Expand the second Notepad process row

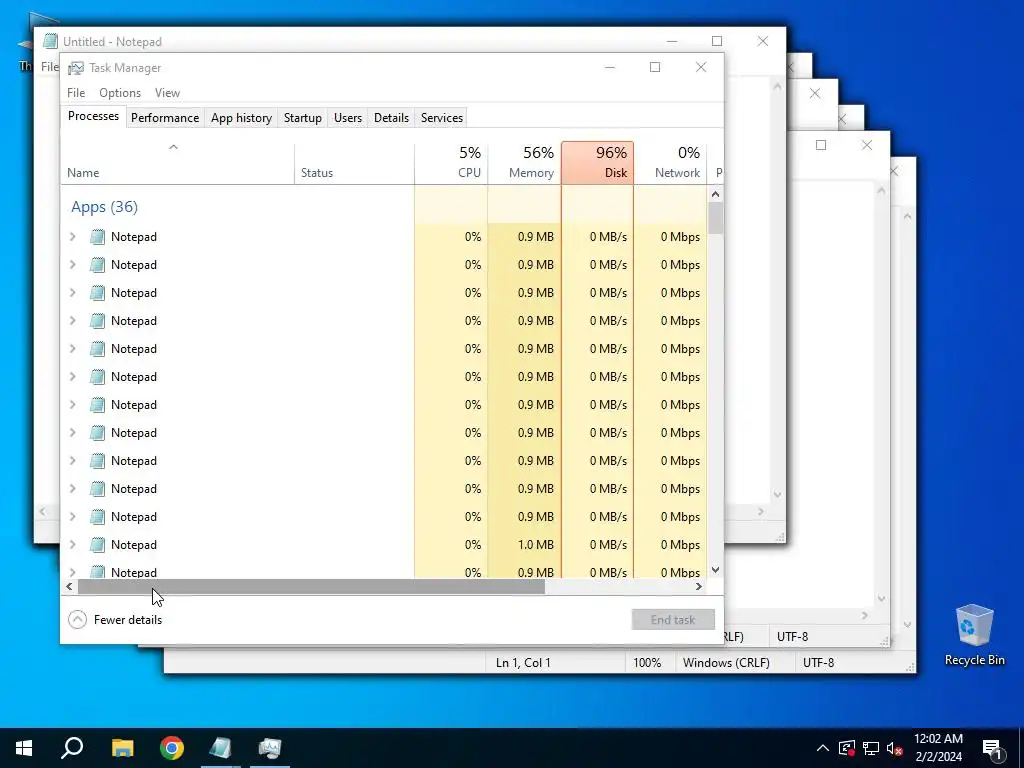click(72, 264)
